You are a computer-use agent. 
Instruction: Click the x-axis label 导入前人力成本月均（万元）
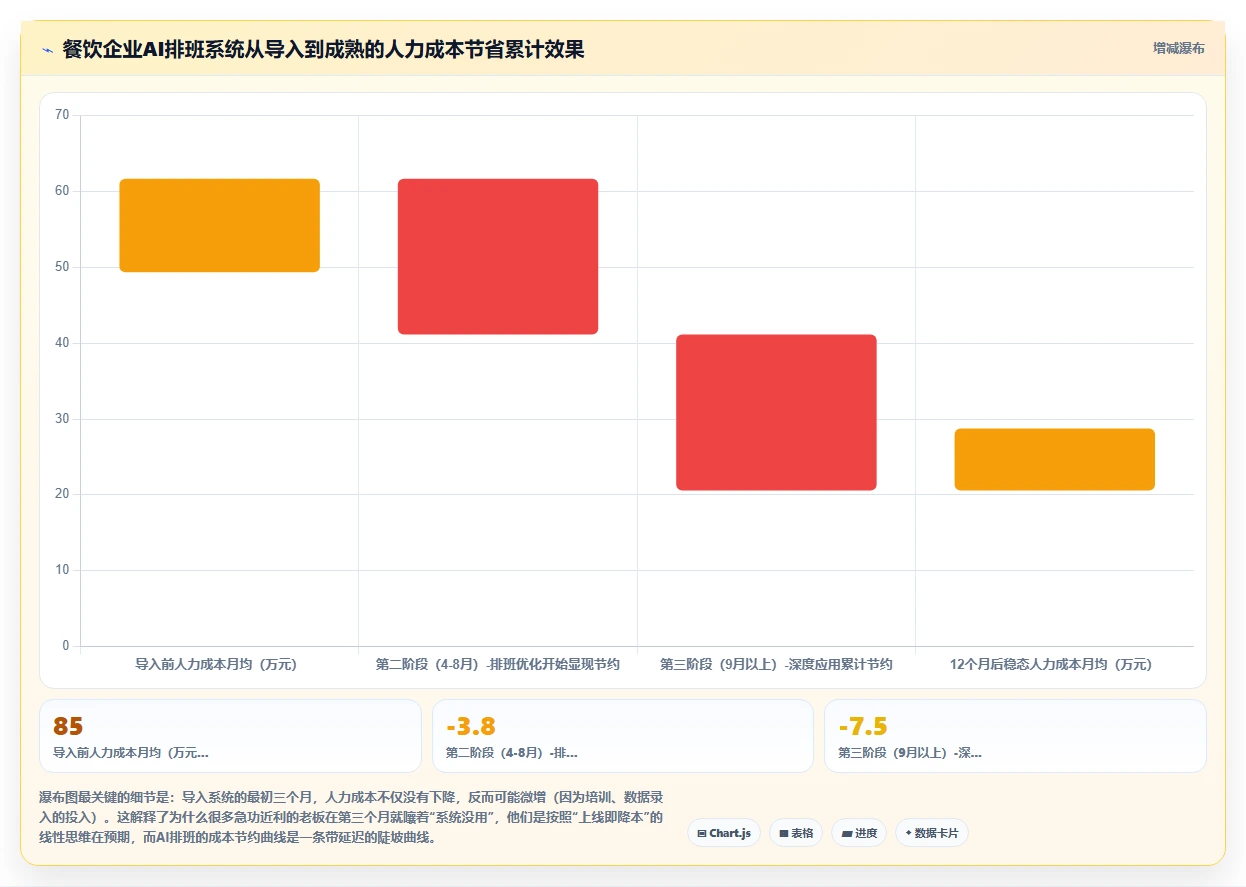pyautogui.click(x=216, y=664)
